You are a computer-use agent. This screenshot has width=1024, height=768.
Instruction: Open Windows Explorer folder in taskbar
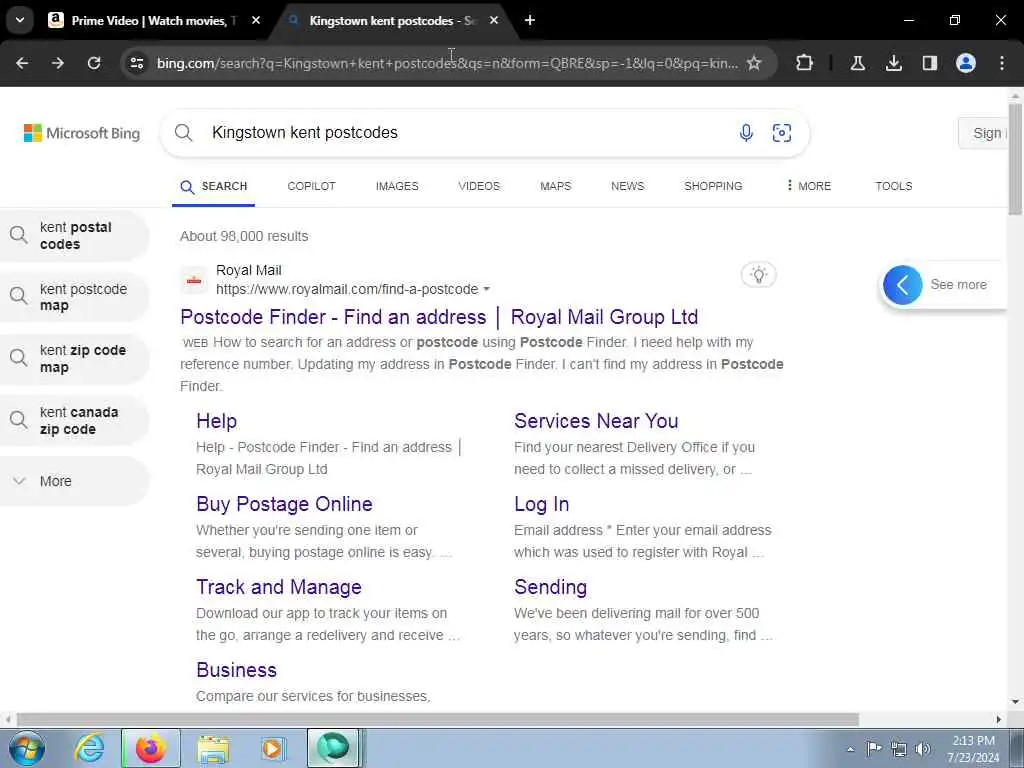(x=213, y=748)
